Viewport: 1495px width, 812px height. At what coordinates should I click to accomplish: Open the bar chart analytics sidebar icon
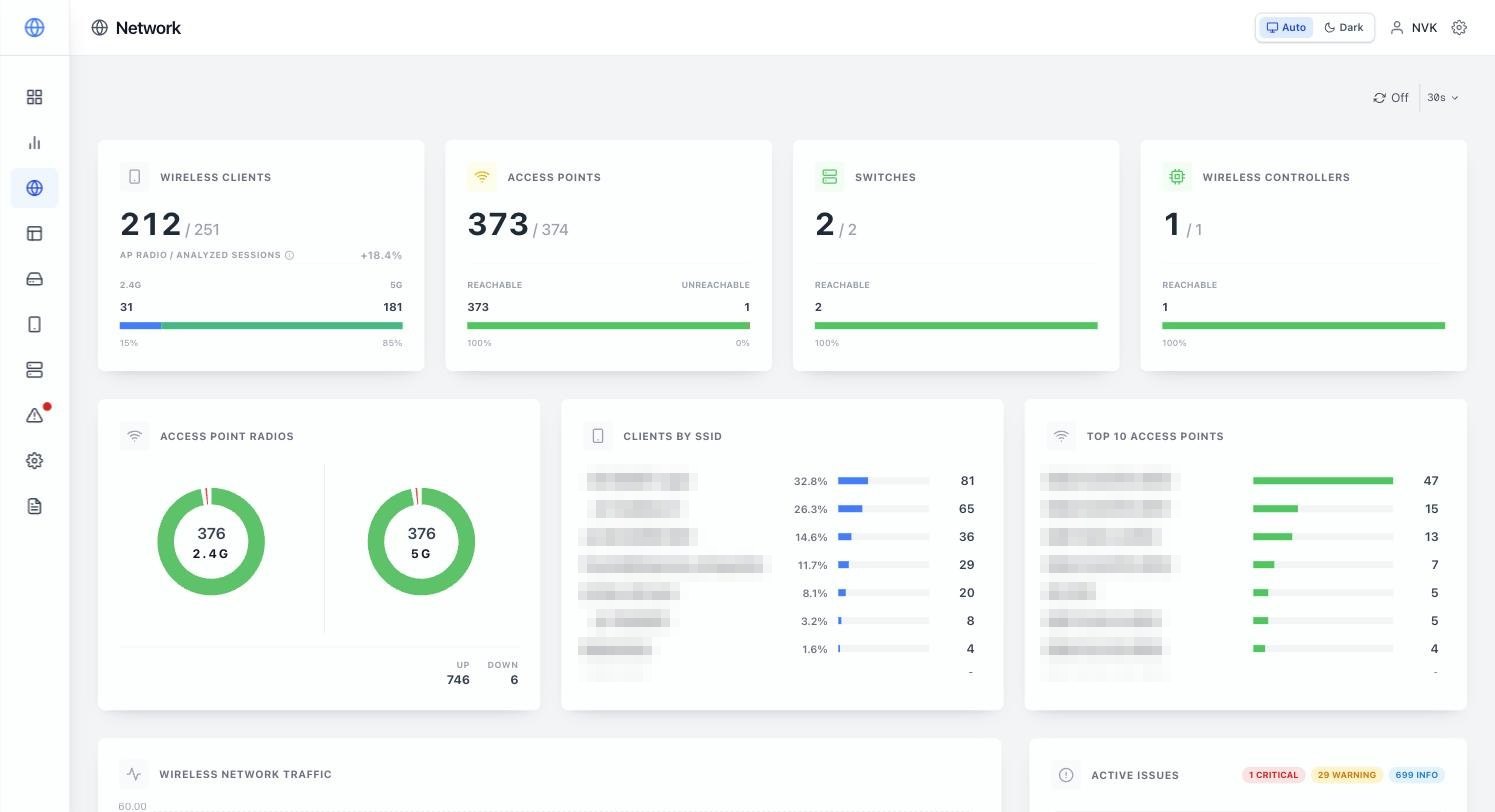(x=34, y=142)
